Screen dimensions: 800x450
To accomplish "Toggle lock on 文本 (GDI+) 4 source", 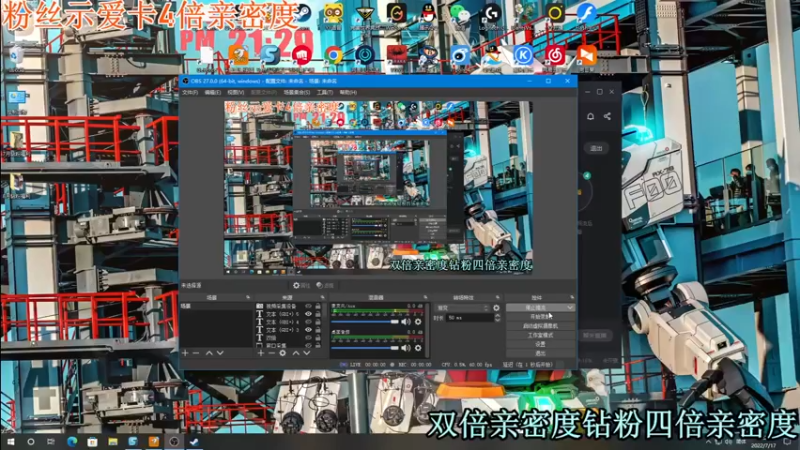I will point(318,322).
